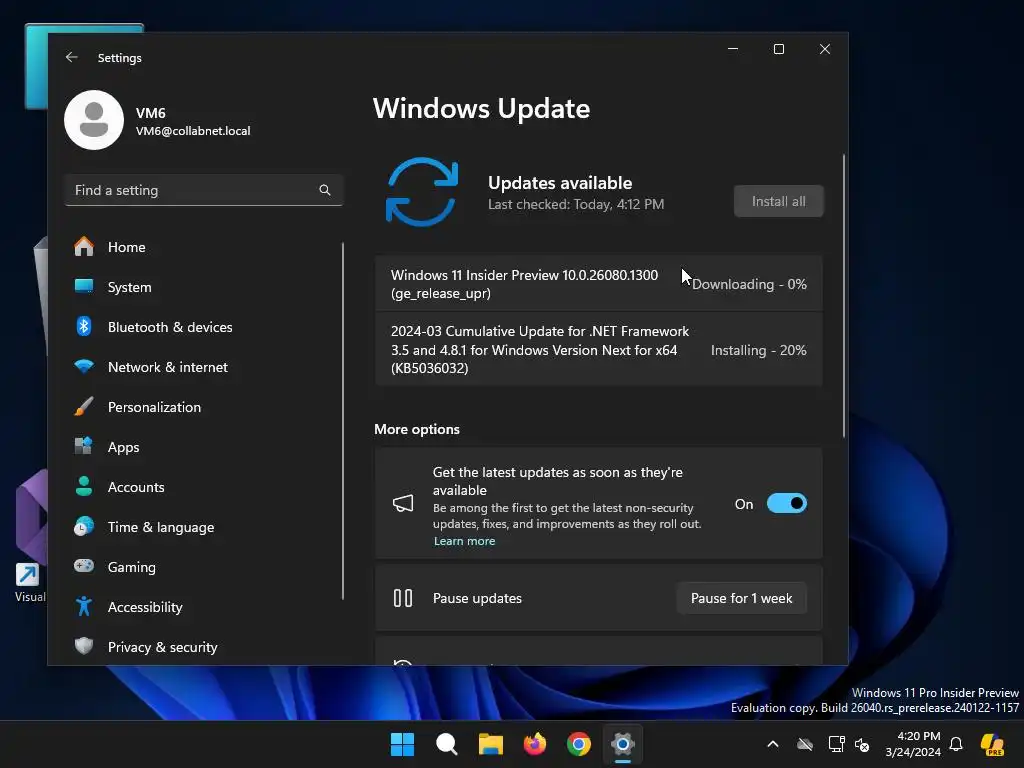Viewport: 1024px width, 768px height.
Task: Click Pause for 1 week button
Action: point(741,598)
